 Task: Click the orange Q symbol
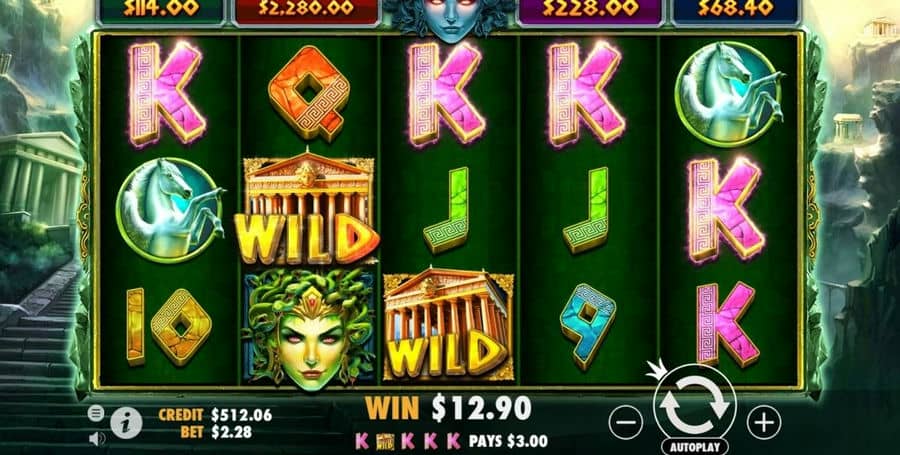(x=309, y=93)
